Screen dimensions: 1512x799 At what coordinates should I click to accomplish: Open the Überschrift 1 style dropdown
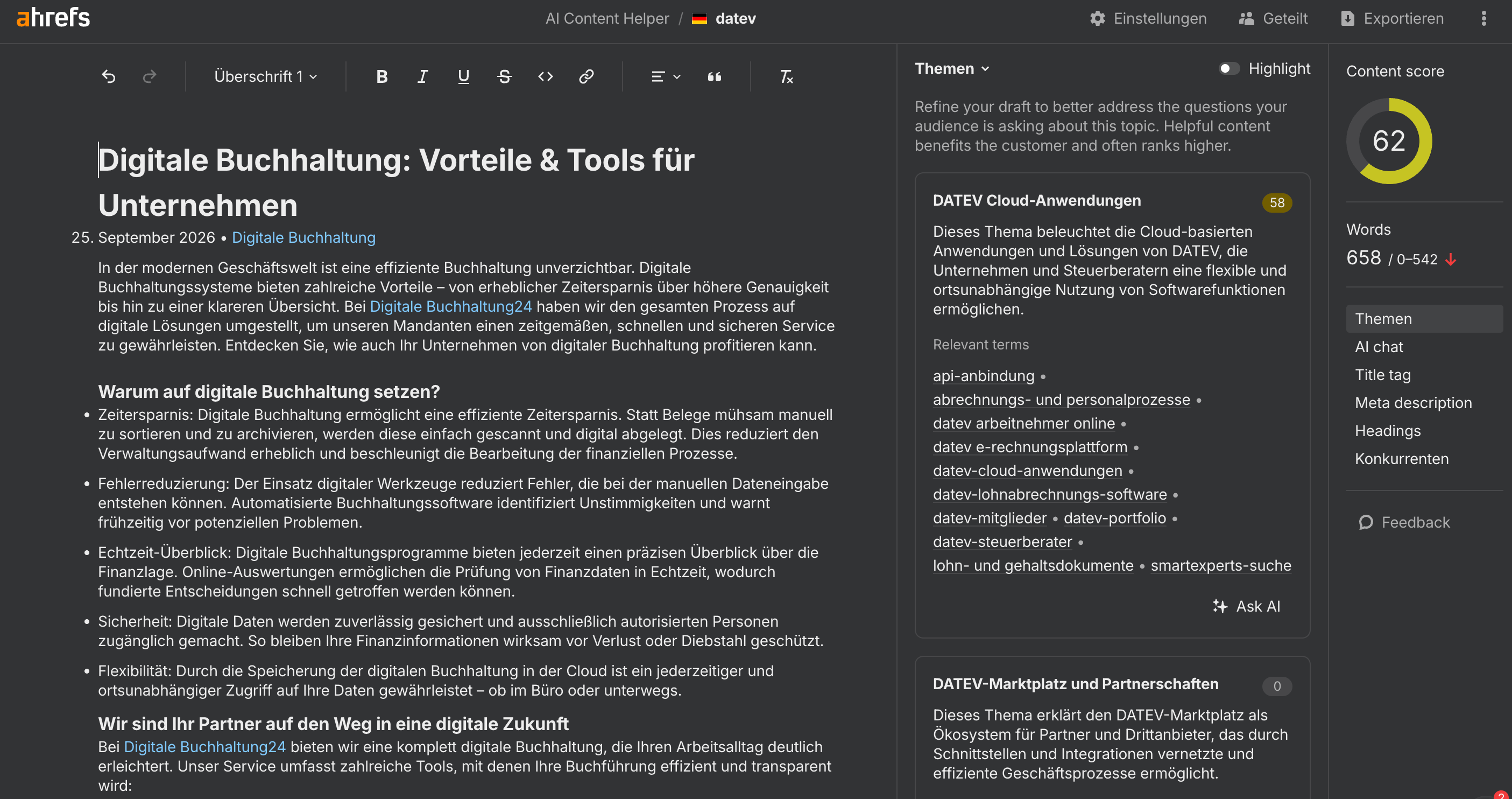point(266,76)
